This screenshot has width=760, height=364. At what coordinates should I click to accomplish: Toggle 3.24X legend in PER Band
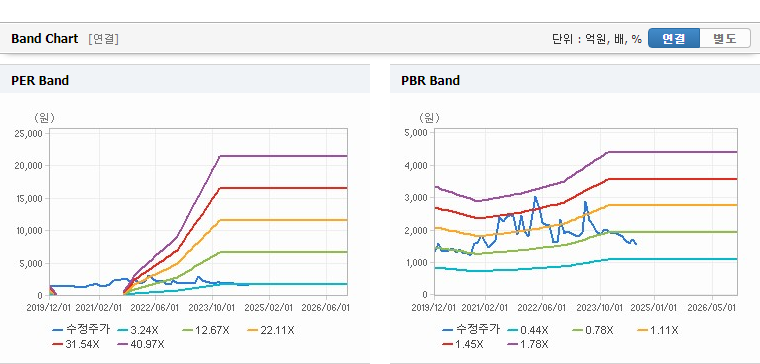pyautogui.click(x=138, y=330)
